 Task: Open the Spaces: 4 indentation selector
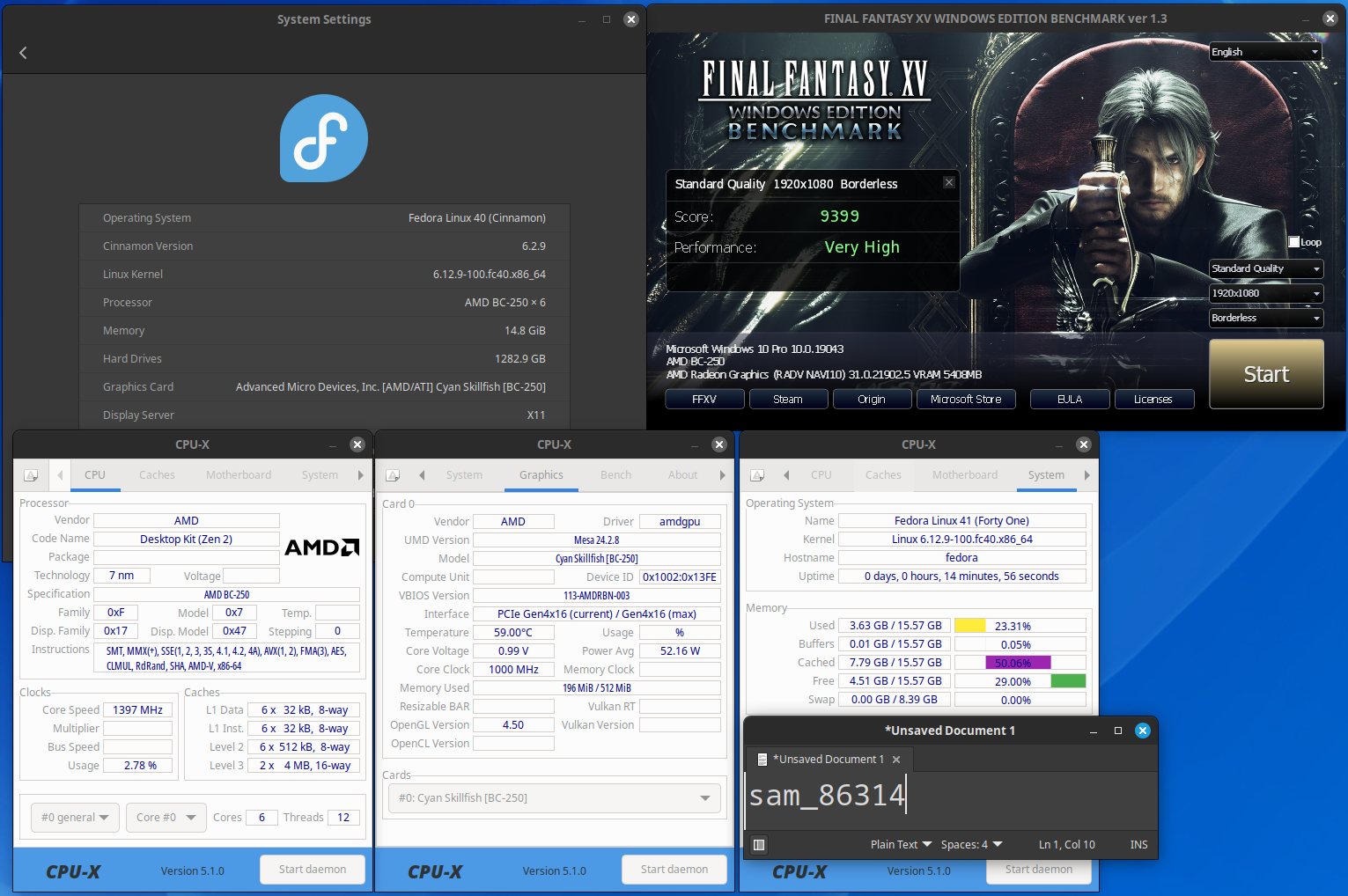click(971, 845)
